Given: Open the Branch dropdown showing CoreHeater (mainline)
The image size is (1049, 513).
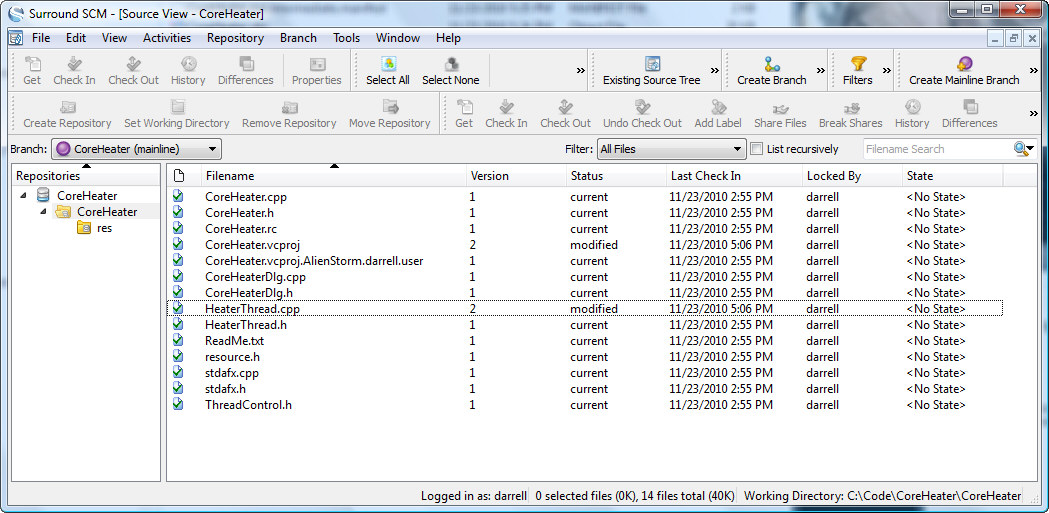Looking at the screenshot, I should [136, 149].
